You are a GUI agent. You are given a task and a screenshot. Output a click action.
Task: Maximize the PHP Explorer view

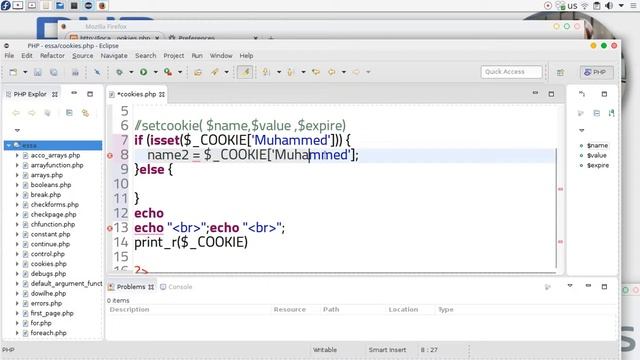coord(90,94)
